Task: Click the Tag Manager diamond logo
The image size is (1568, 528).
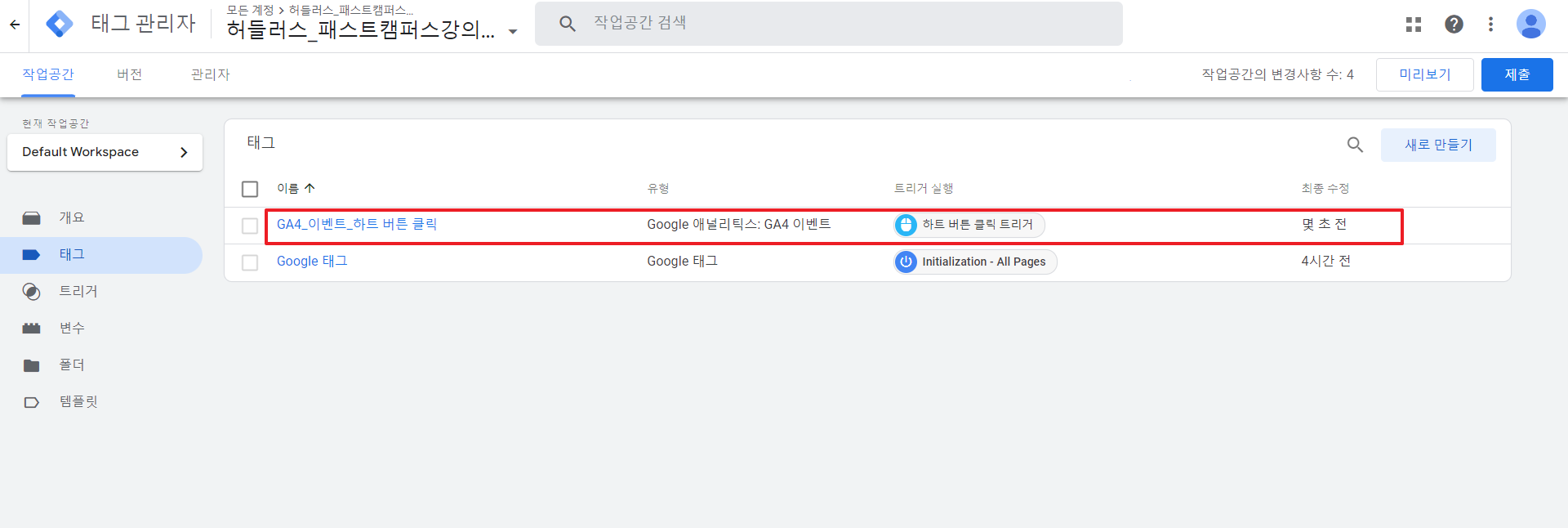Action: (x=60, y=25)
